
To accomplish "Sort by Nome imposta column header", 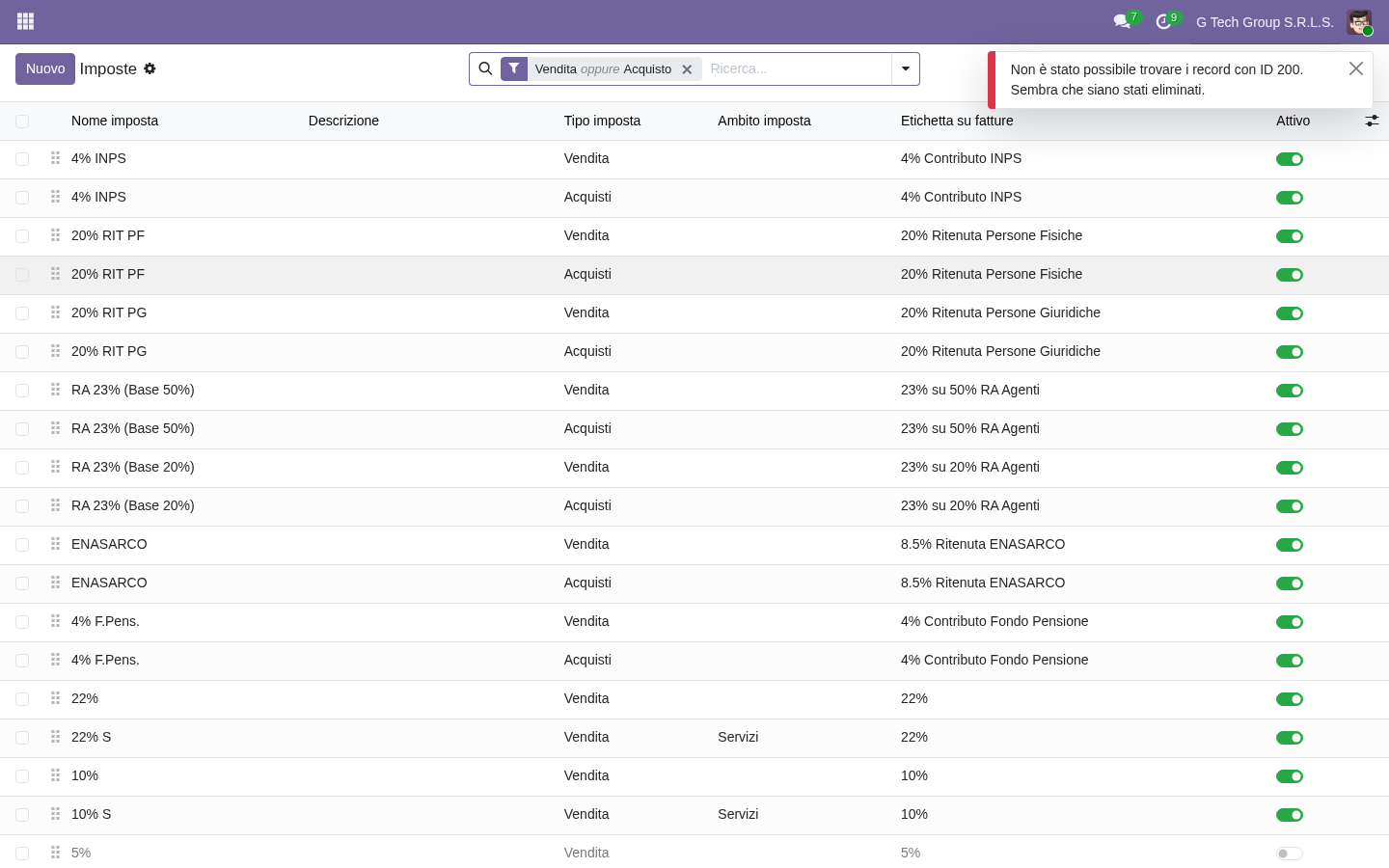I will (115, 121).
